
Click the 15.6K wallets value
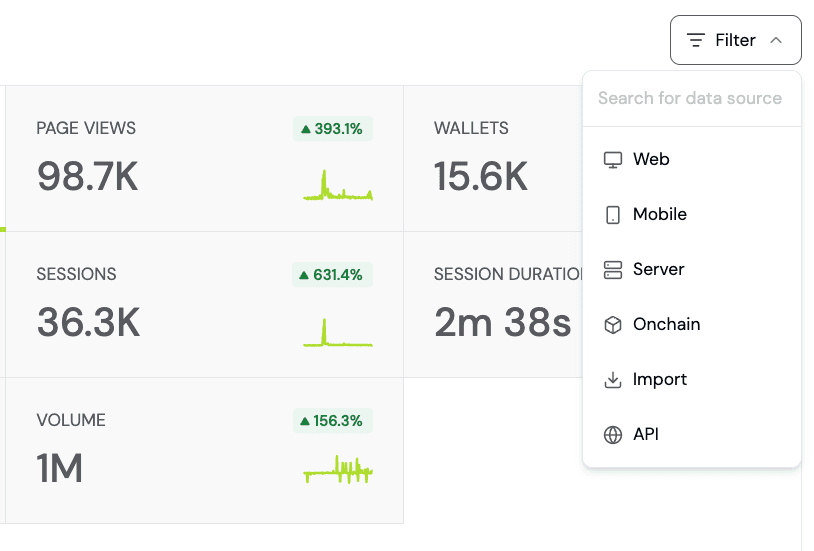click(481, 177)
